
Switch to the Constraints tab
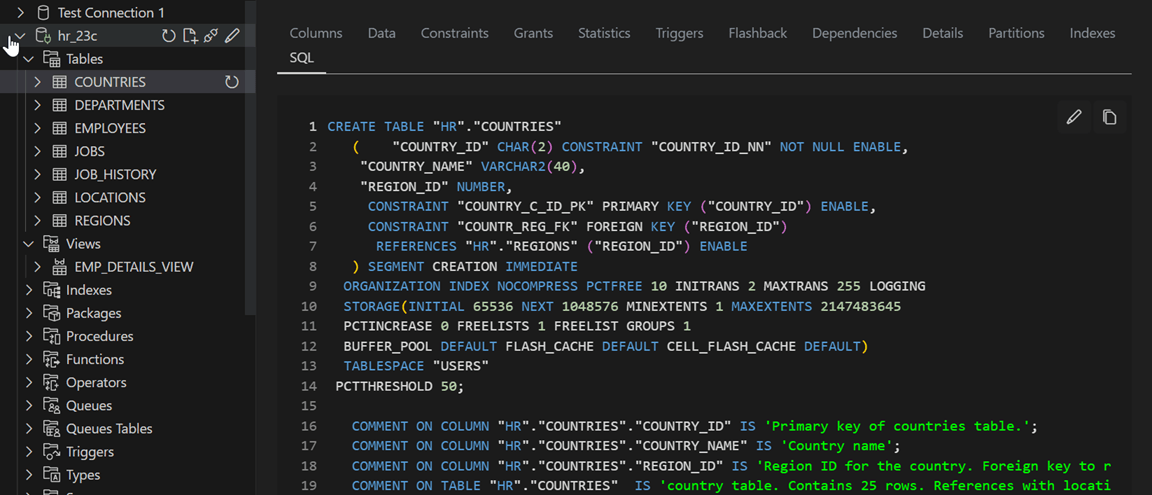[x=454, y=33]
